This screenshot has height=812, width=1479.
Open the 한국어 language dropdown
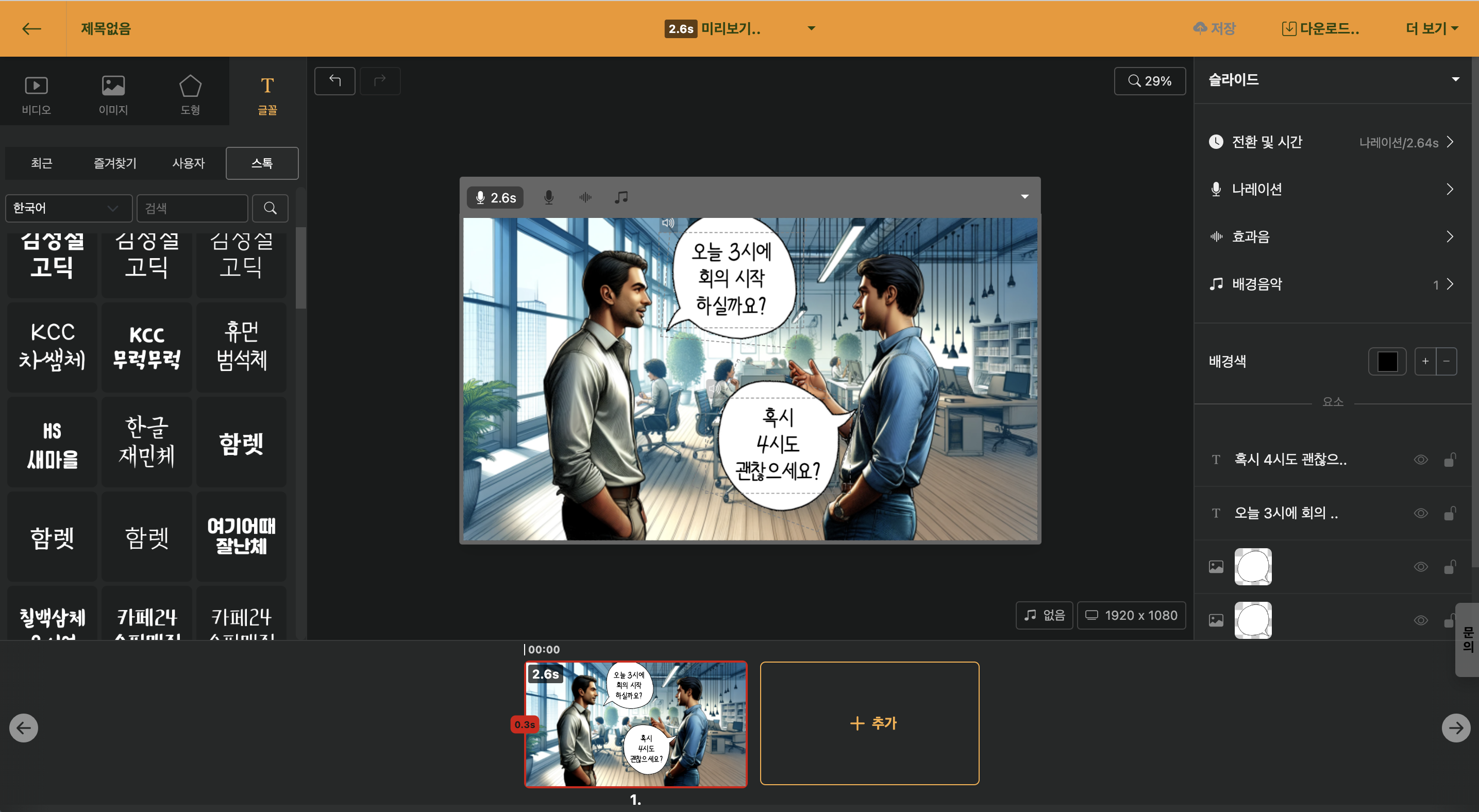(x=69, y=208)
